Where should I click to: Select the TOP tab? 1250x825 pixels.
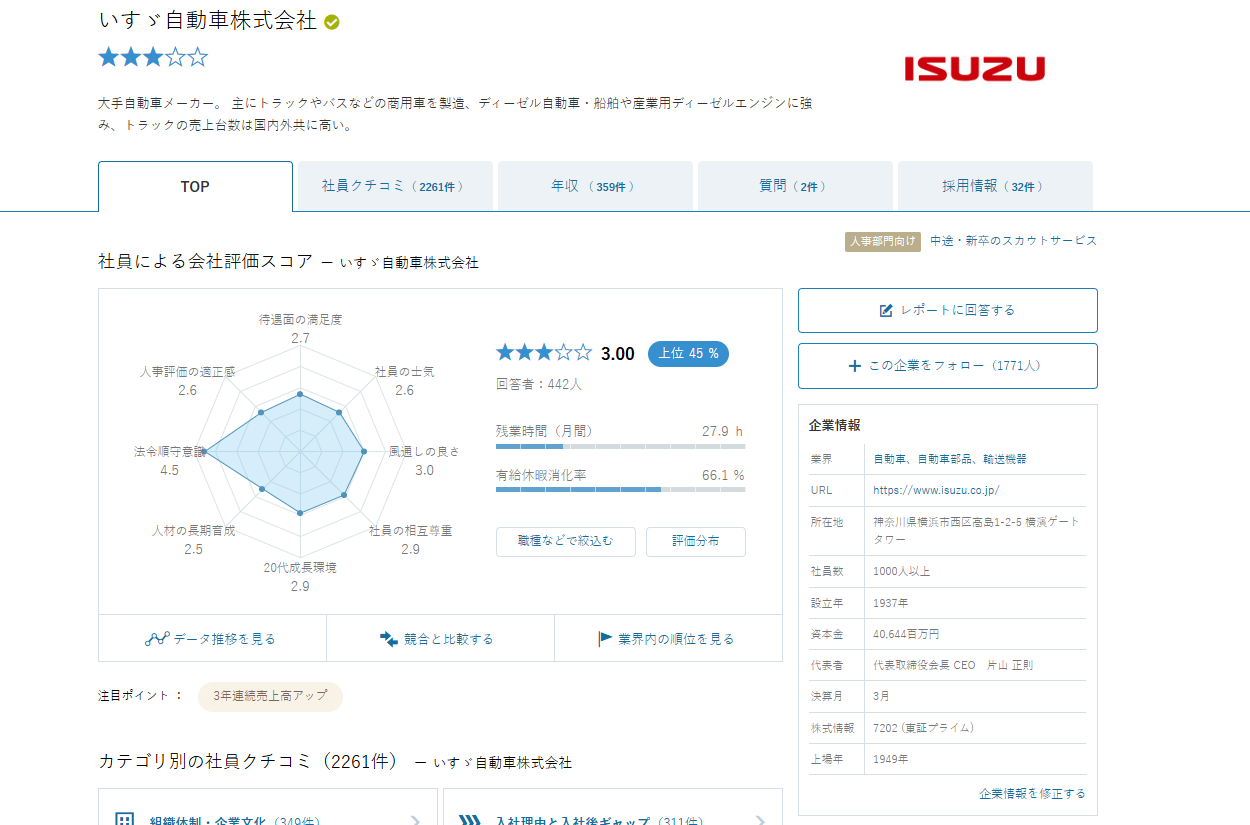(x=195, y=187)
